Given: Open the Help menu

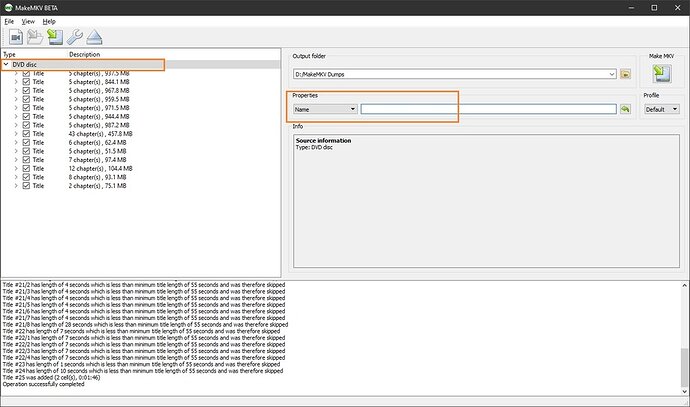Looking at the screenshot, I should coord(49,21).
